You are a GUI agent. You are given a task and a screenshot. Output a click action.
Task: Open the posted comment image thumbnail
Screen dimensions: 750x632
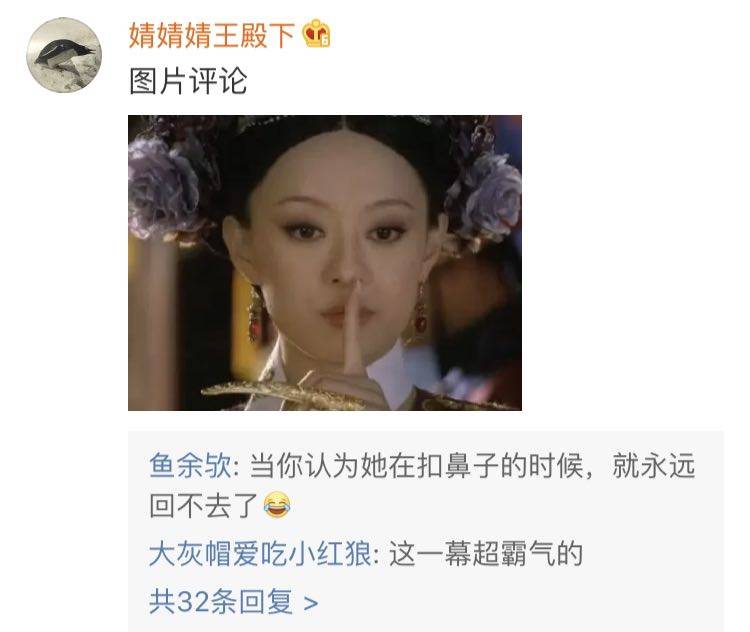(x=325, y=263)
